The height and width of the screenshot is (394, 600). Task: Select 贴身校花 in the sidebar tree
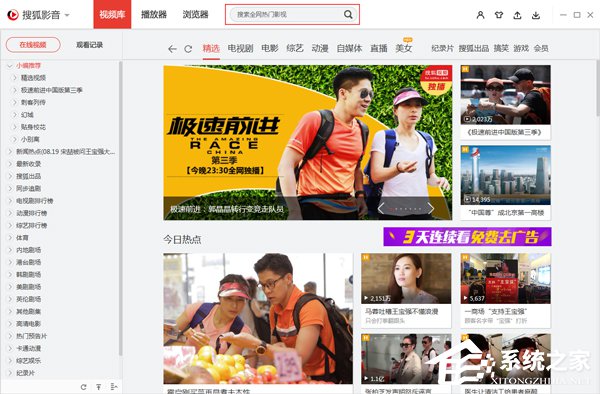point(33,127)
